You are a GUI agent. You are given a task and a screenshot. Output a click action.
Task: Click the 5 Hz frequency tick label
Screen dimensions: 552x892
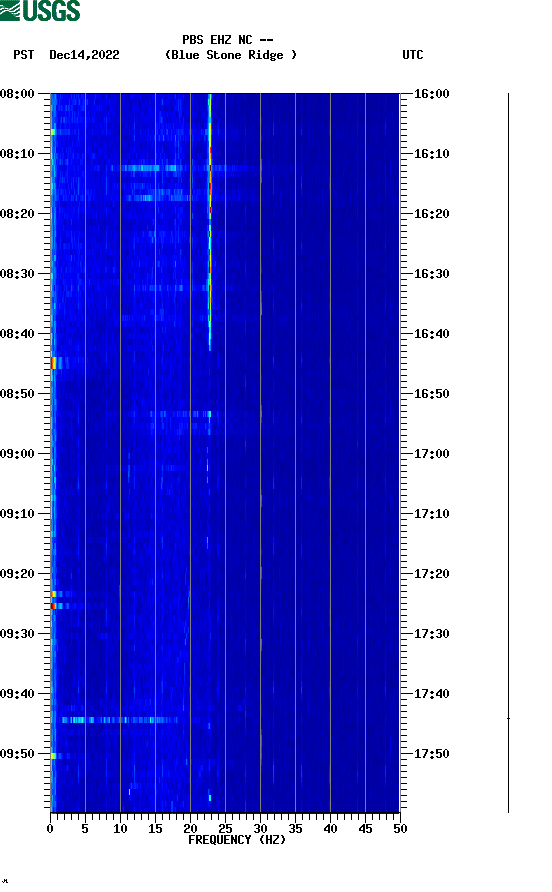point(85,829)
